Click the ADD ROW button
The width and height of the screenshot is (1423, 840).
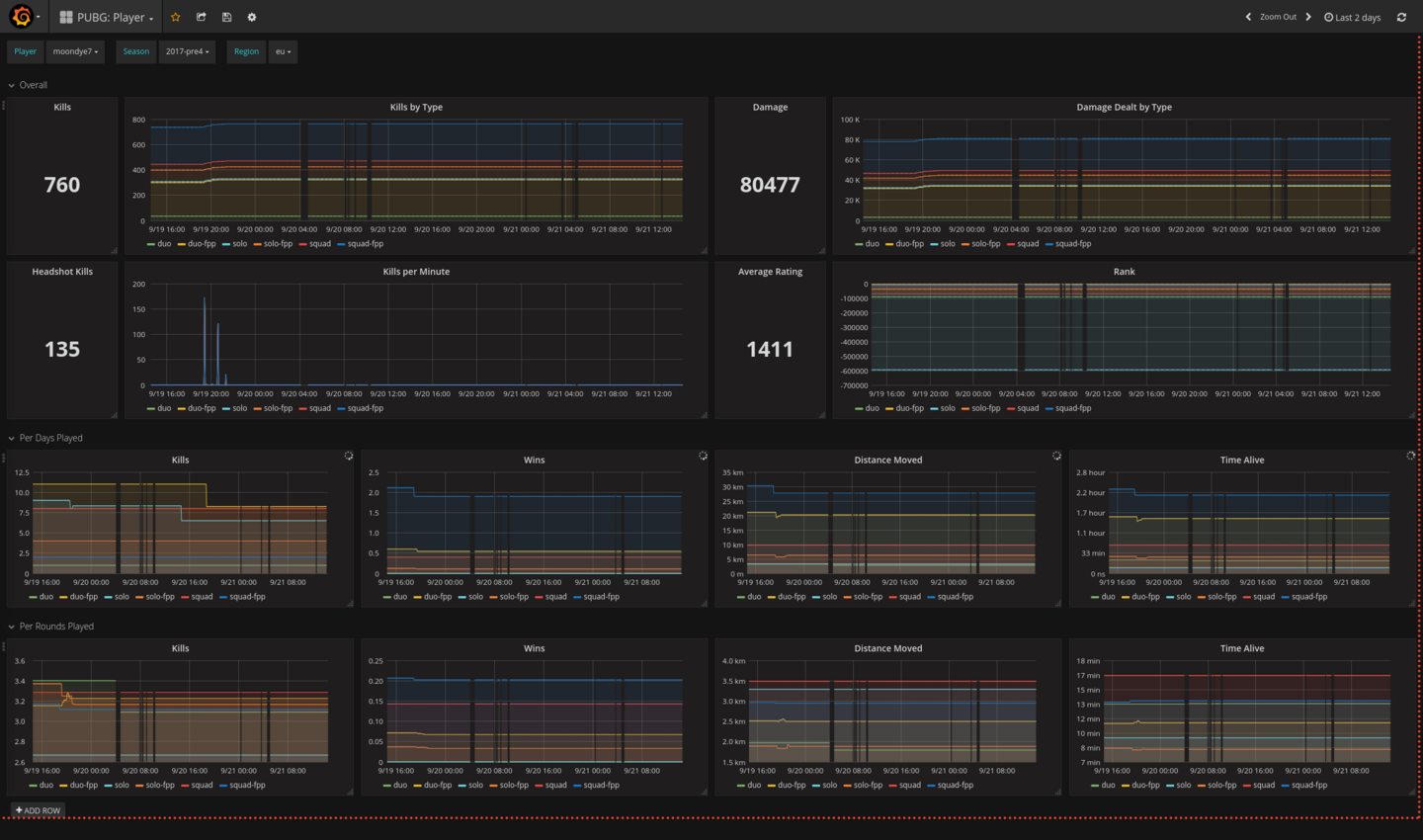pyautogui.click(x=39, y=810)
